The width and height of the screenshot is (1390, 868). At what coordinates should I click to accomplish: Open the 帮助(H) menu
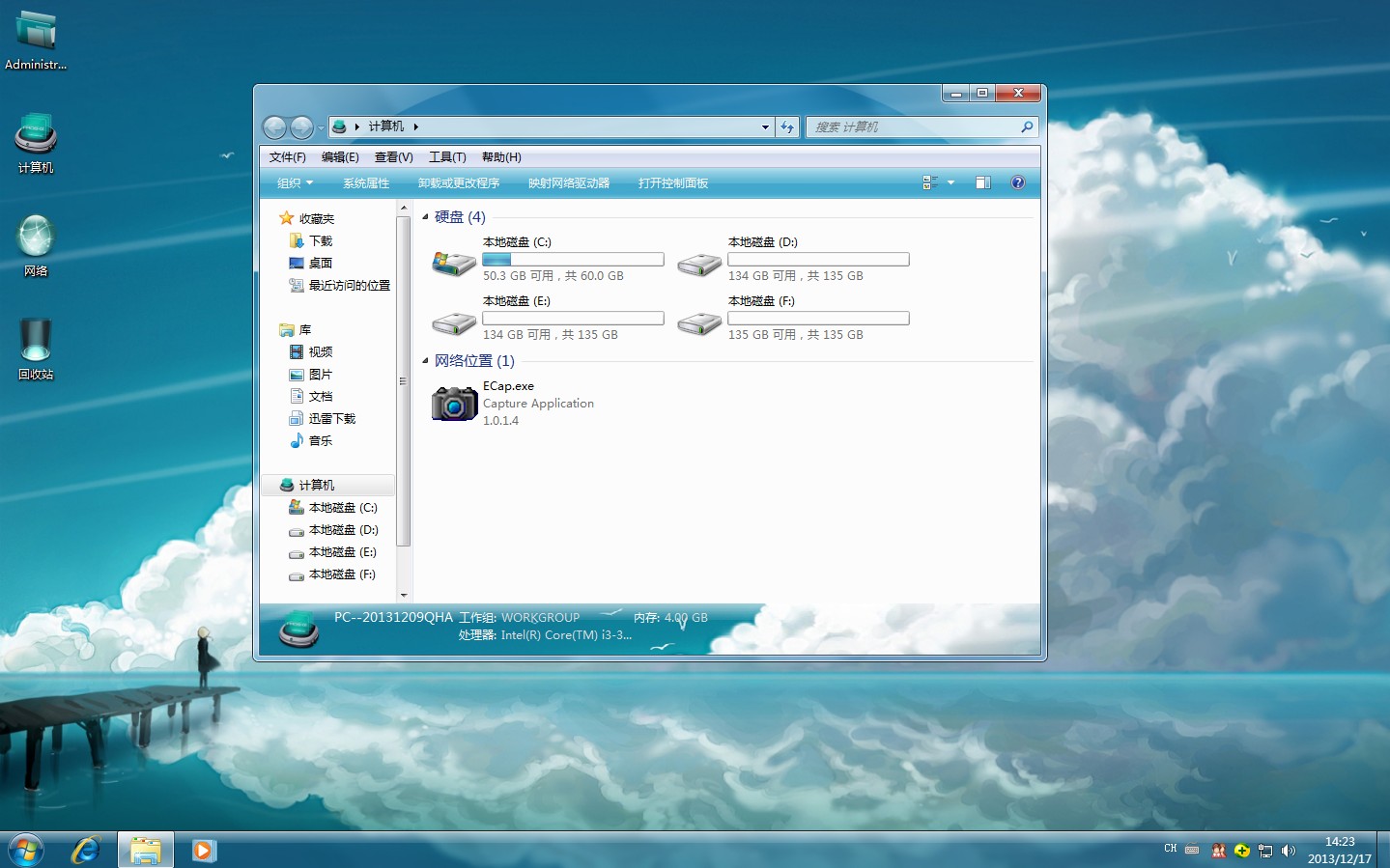pyautogui.click(x=501, y=157)
